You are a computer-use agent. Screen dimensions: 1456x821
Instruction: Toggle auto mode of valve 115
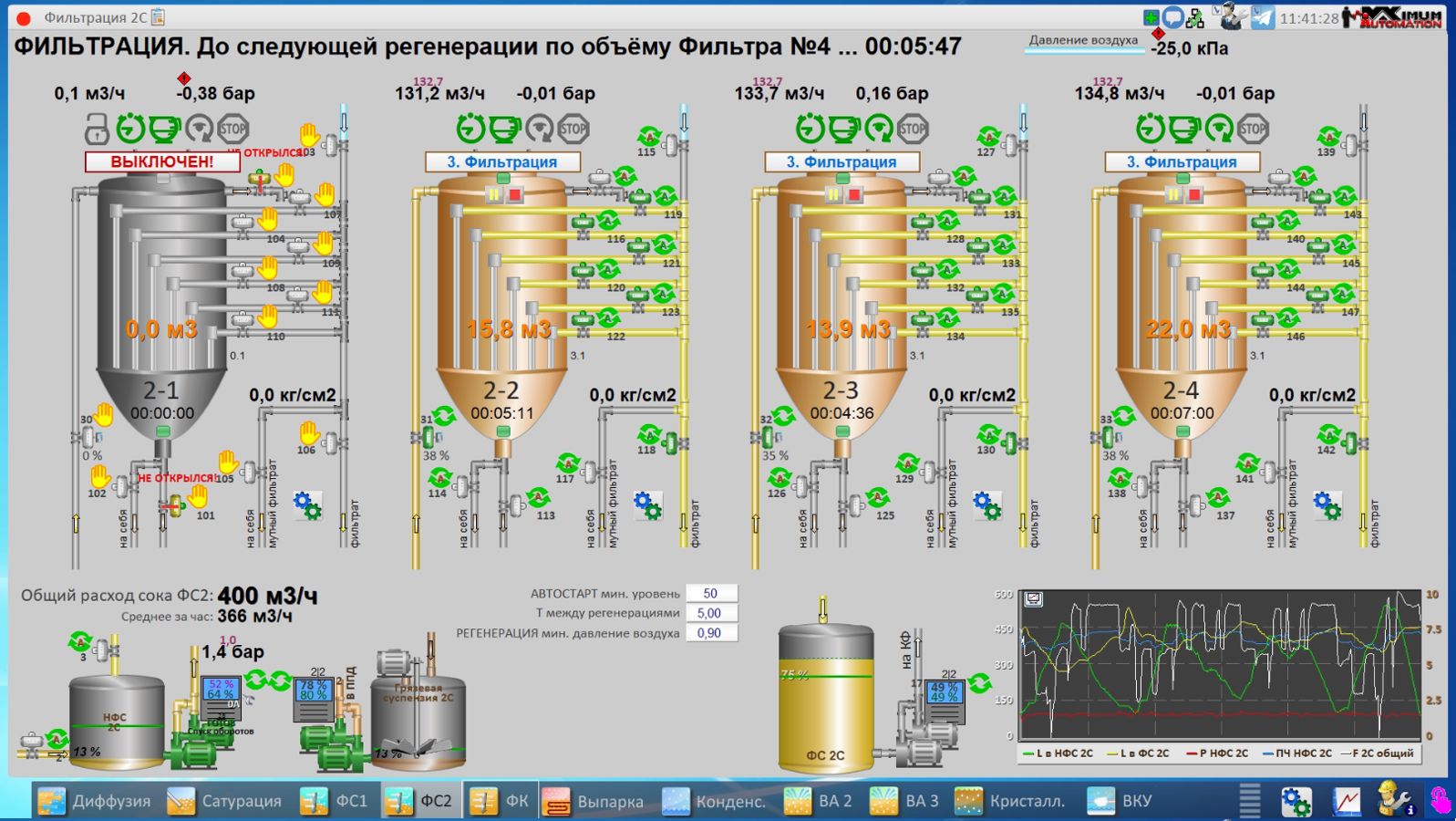pyautogui.click(x=649, y=137)
